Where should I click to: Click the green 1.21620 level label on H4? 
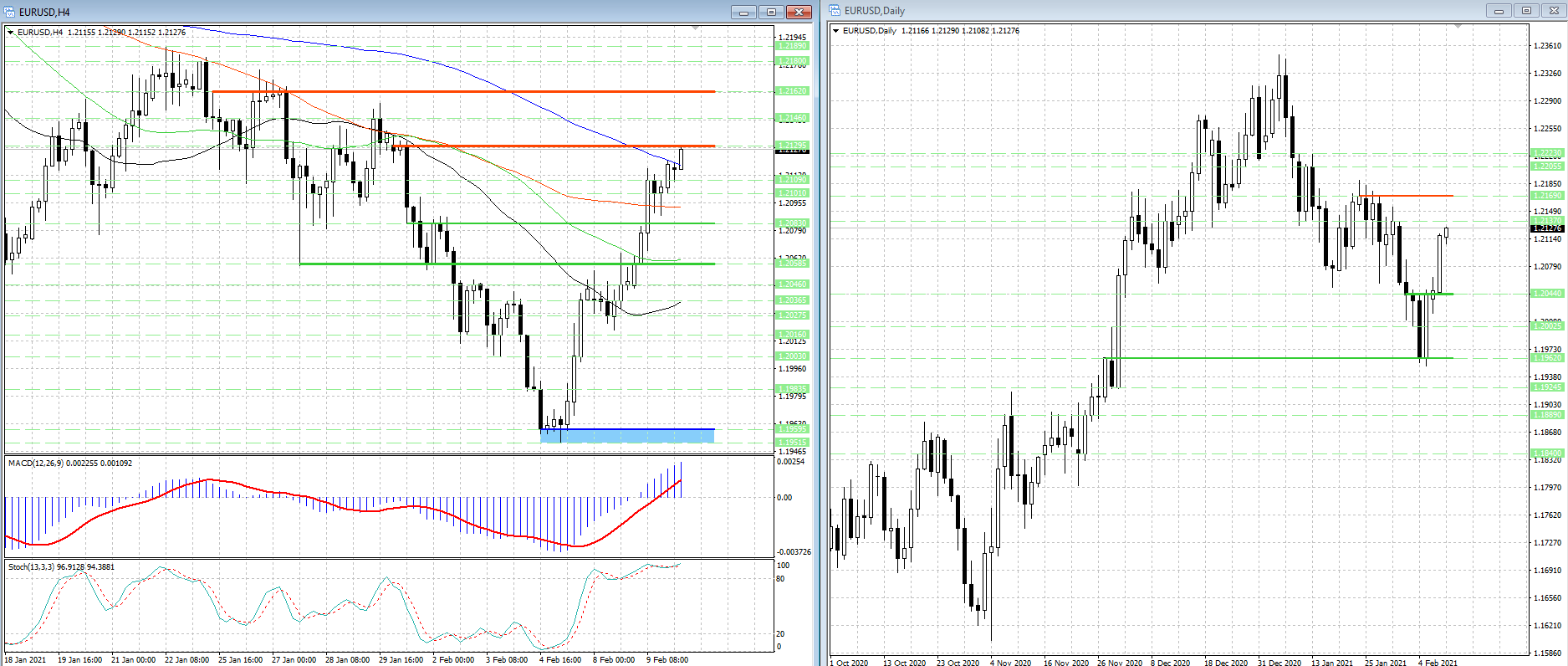click(792, 90)
